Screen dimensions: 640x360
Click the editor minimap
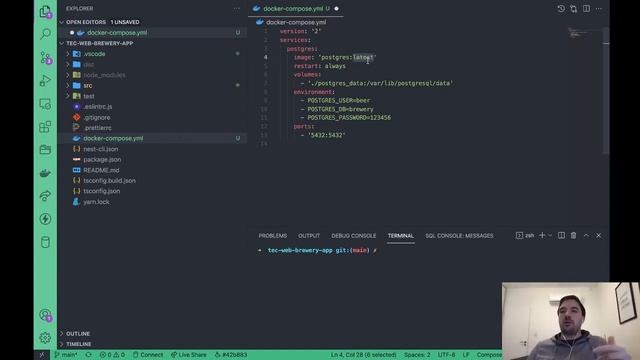point(584,33)
